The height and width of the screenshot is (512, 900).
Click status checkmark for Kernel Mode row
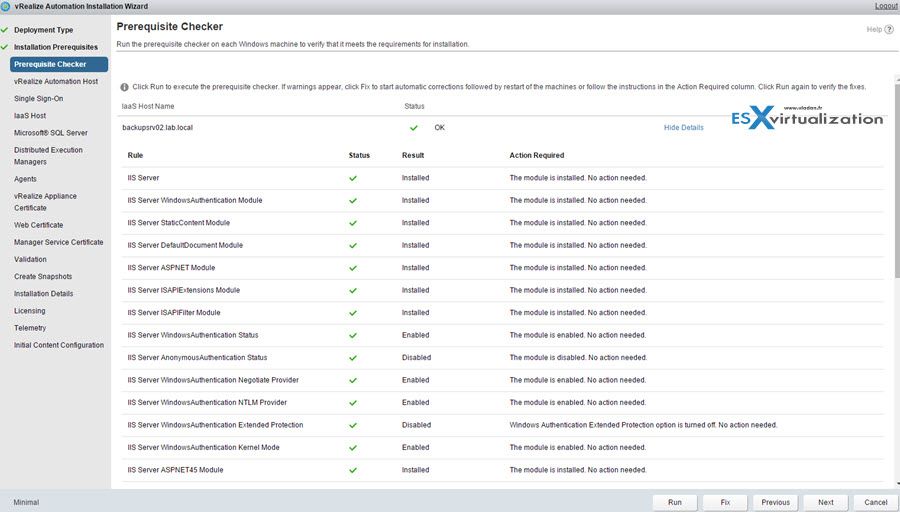[x=353, y=448]
